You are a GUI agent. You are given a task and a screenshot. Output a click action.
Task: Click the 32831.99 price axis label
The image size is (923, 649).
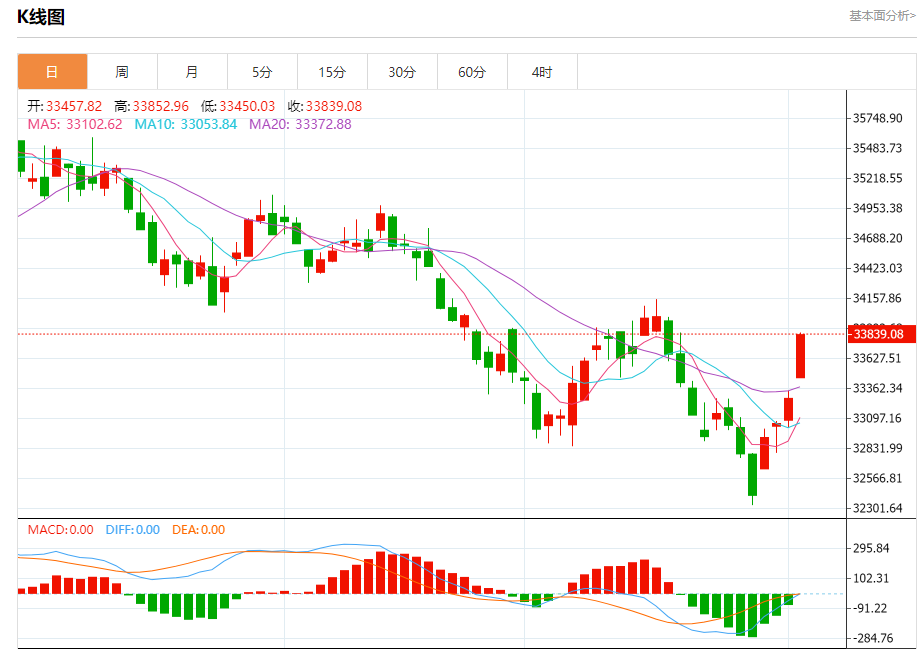tap(878, 448)
